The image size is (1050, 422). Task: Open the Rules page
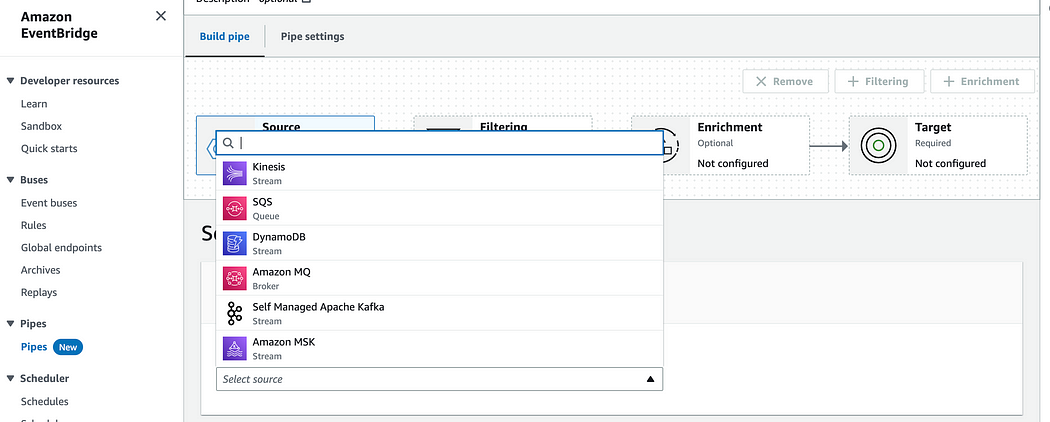click(x=33, y=225)
